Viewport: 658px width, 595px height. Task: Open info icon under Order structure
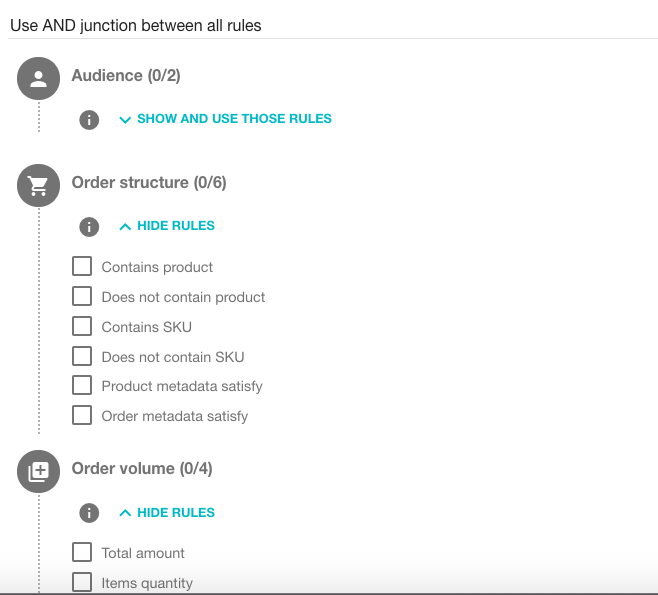click(89, 226)
